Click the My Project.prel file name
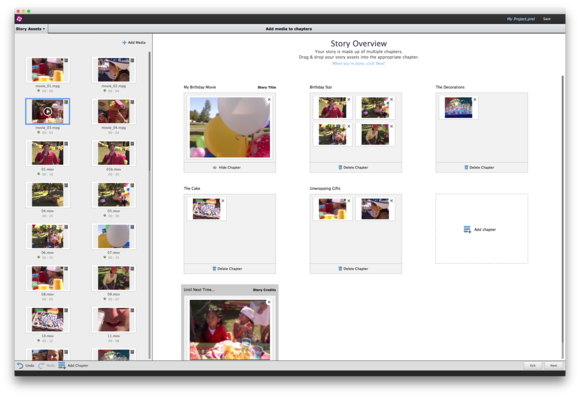Image resolution: width=580 pixels, height=397 pixels. pos(521,19)
